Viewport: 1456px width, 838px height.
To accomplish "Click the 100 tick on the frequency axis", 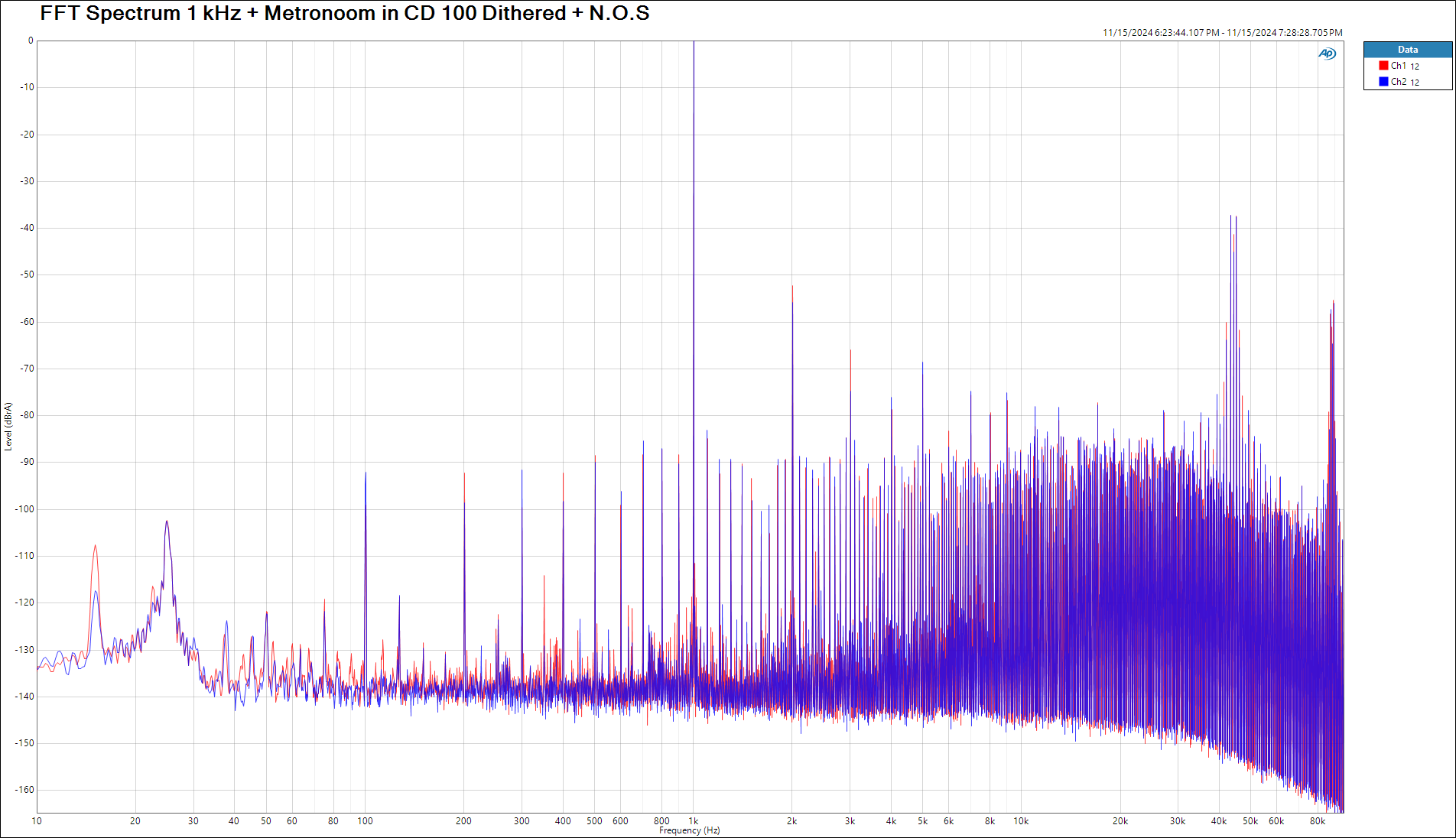I will coord(365,821).
